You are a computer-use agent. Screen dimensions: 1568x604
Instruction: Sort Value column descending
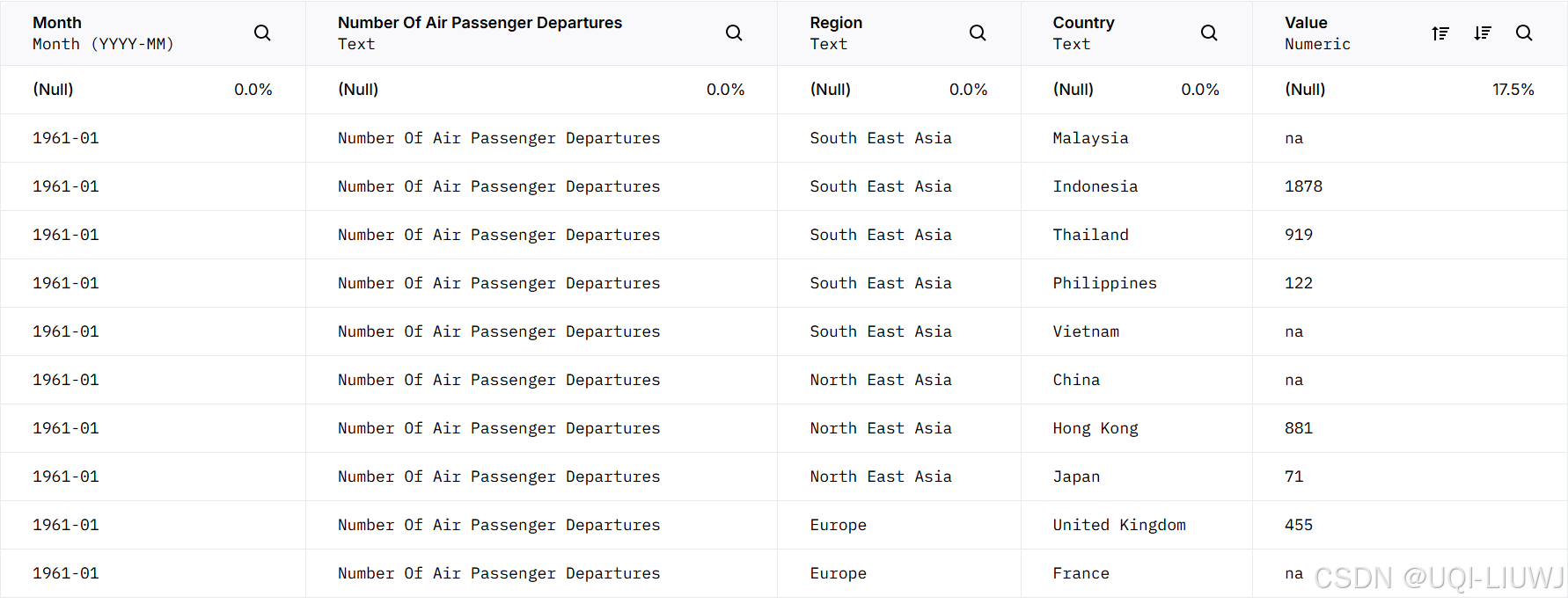point(1483,33)
